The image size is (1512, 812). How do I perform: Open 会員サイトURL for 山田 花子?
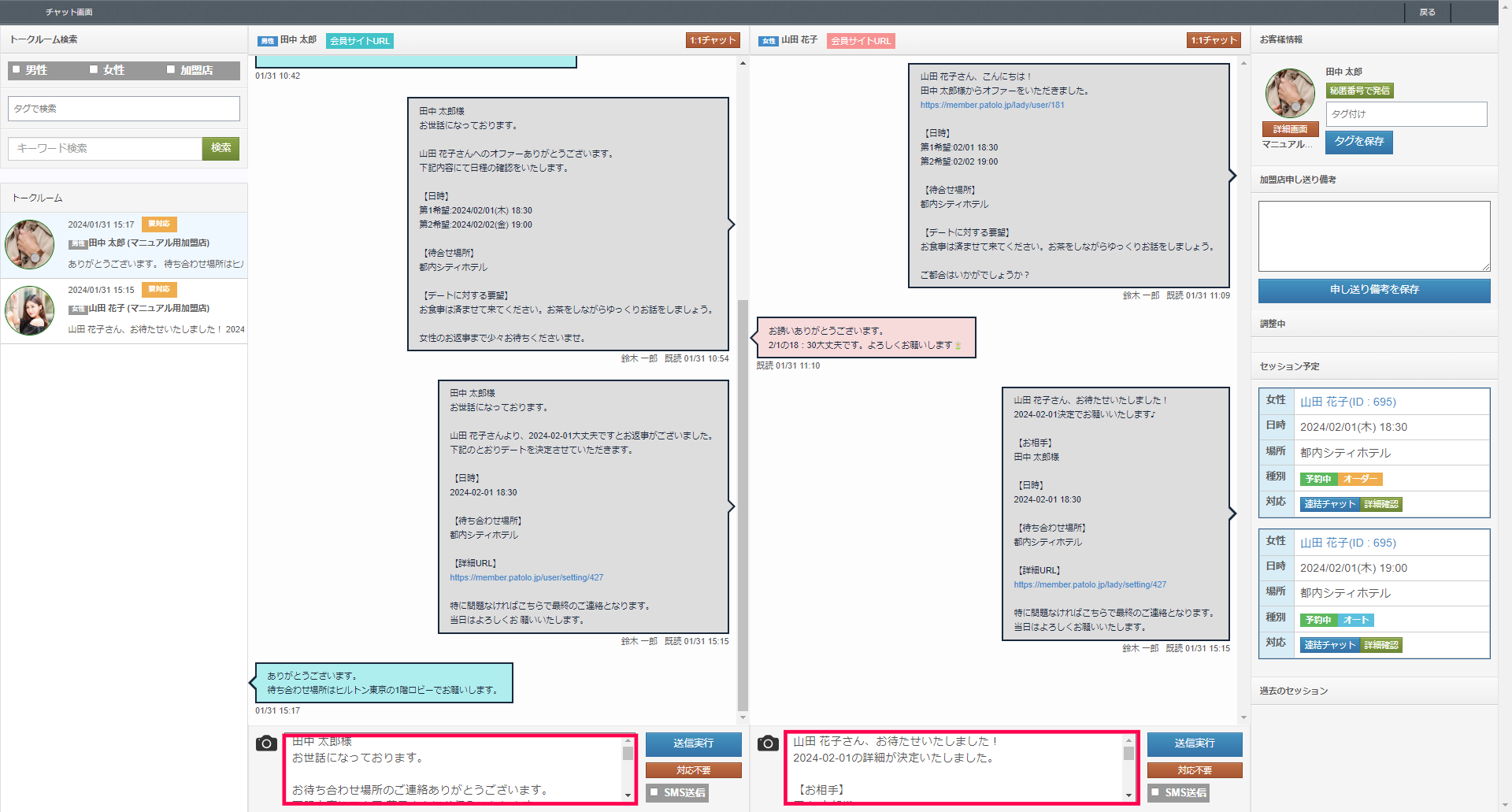(861, 41)
